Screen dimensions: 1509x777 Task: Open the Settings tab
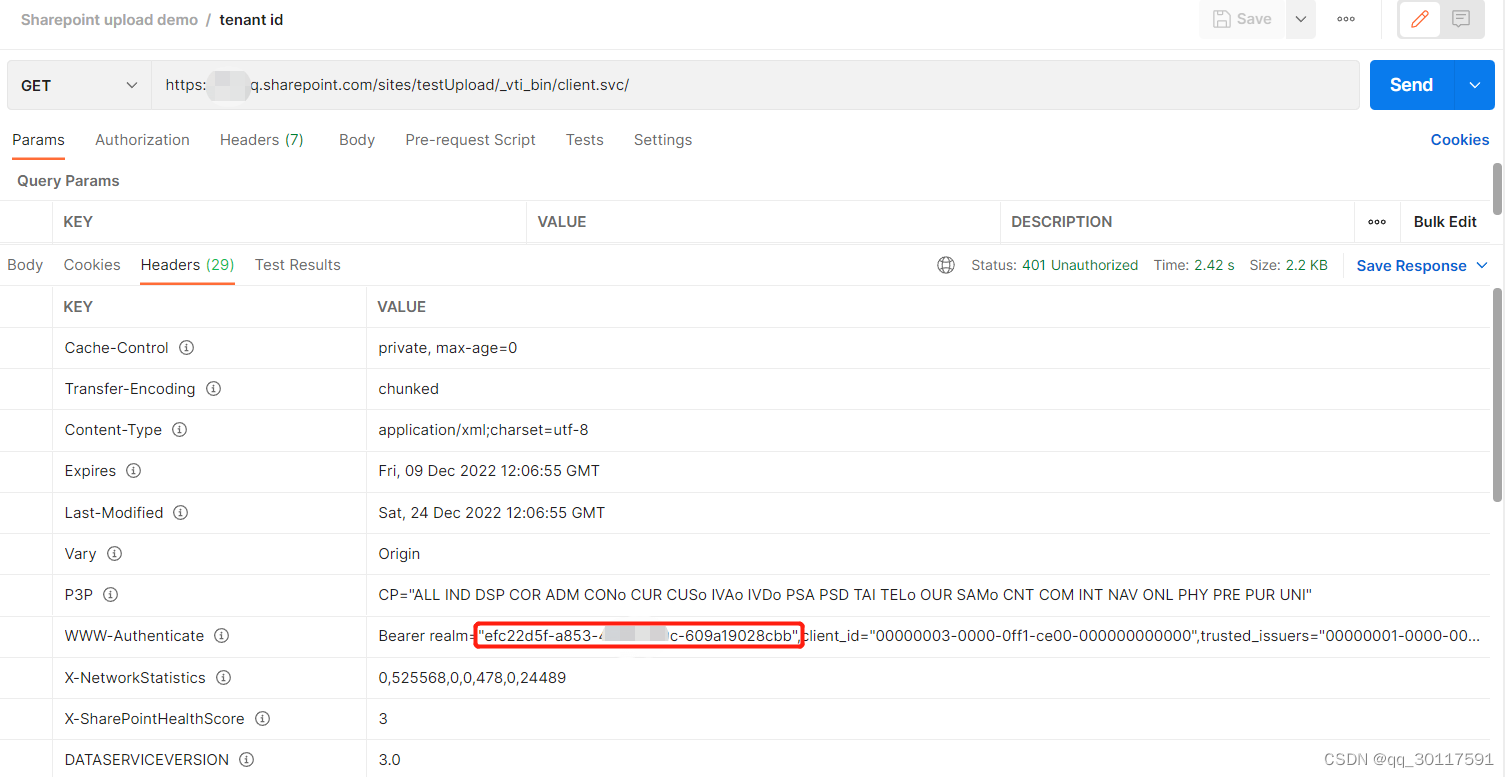point(663,140)
